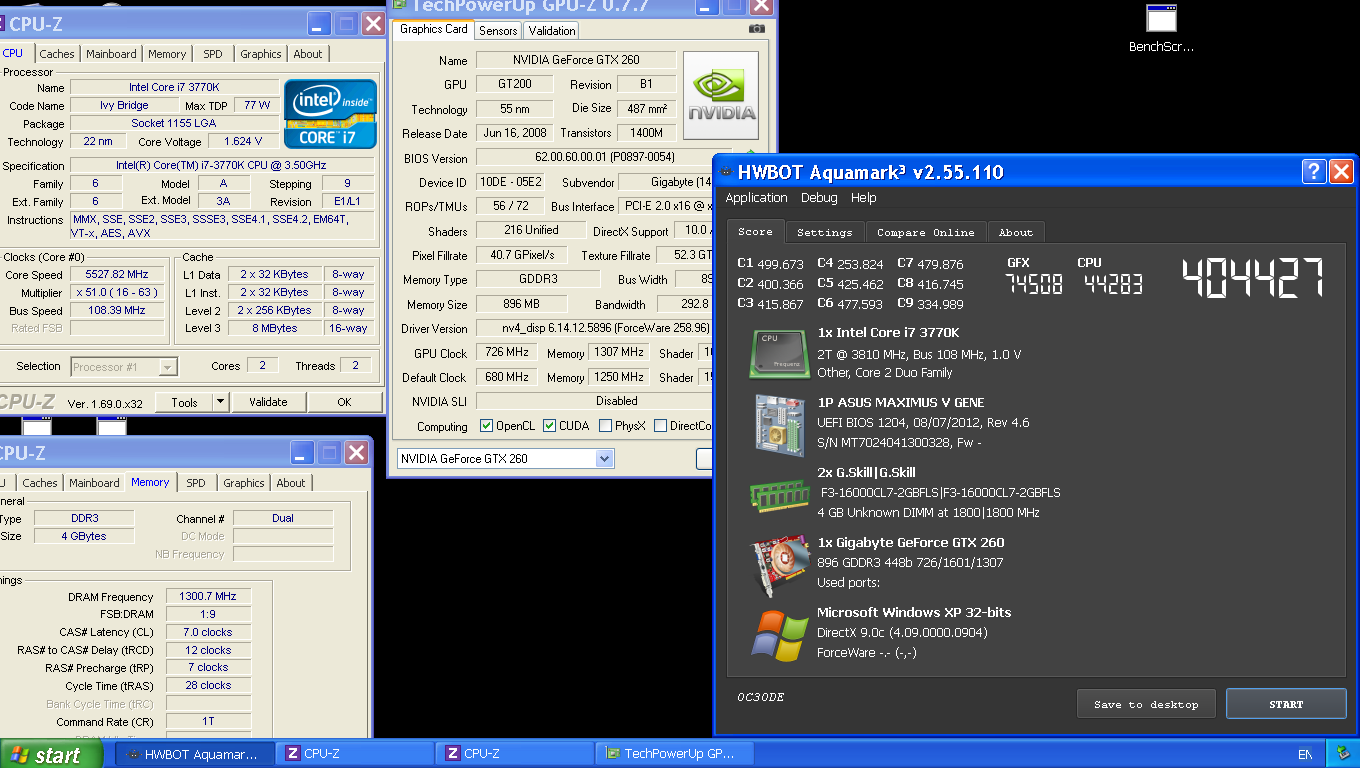Click the Tools button in CPU-Z
1360x768 pixels.
(x=185, y=402)
